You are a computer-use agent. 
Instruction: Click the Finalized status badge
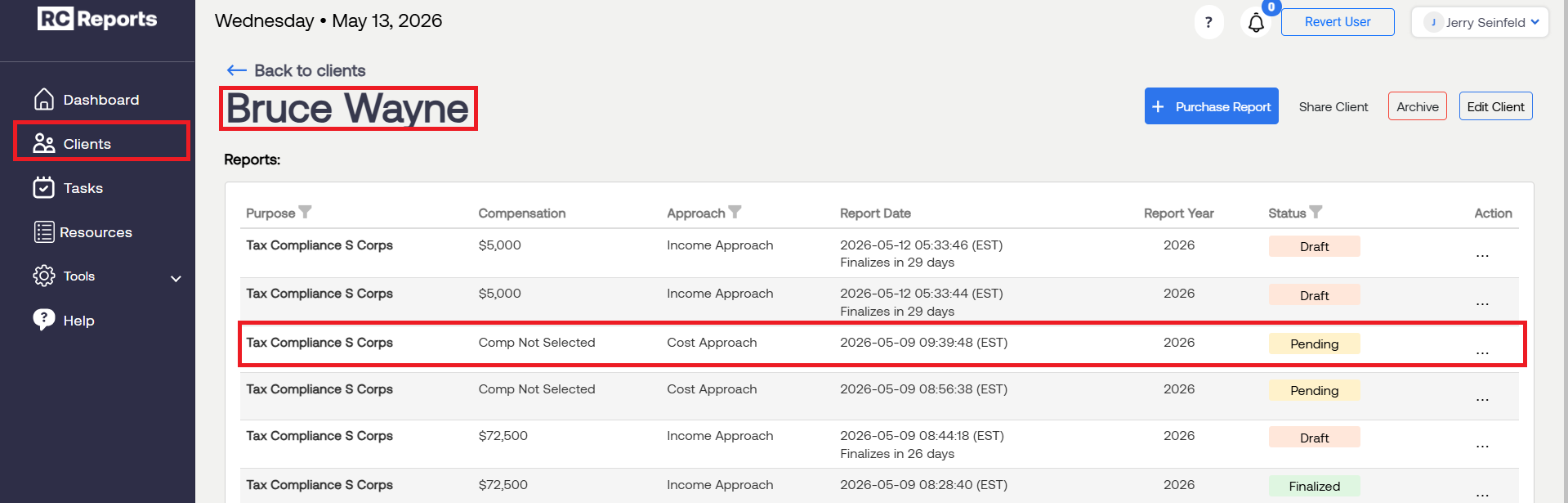click(1314, 486)
